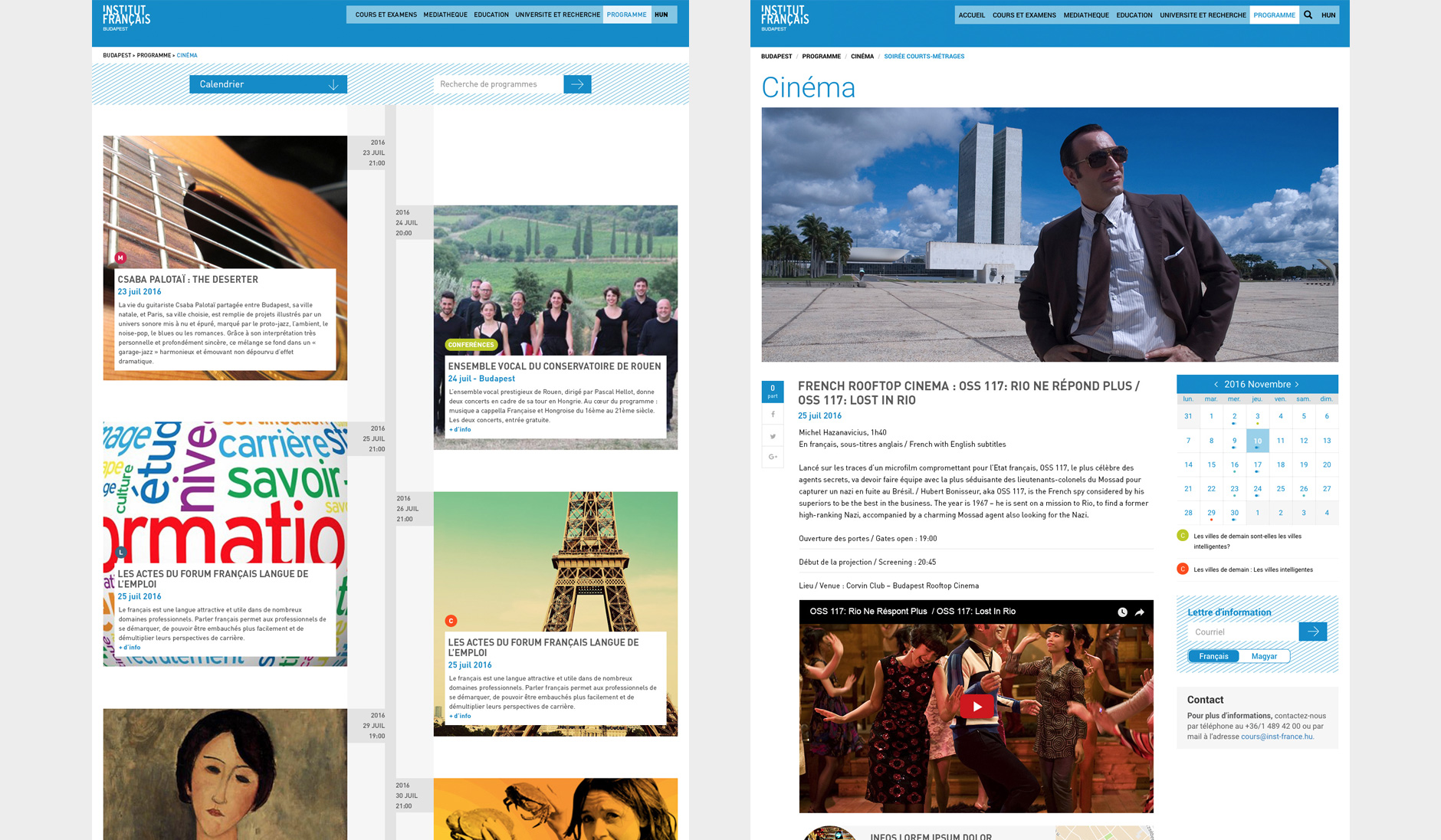Viewport: 1441px width, 840px height.
Task: Click the red C badge on Eiffel Tower card
Action: pos(451,621)
